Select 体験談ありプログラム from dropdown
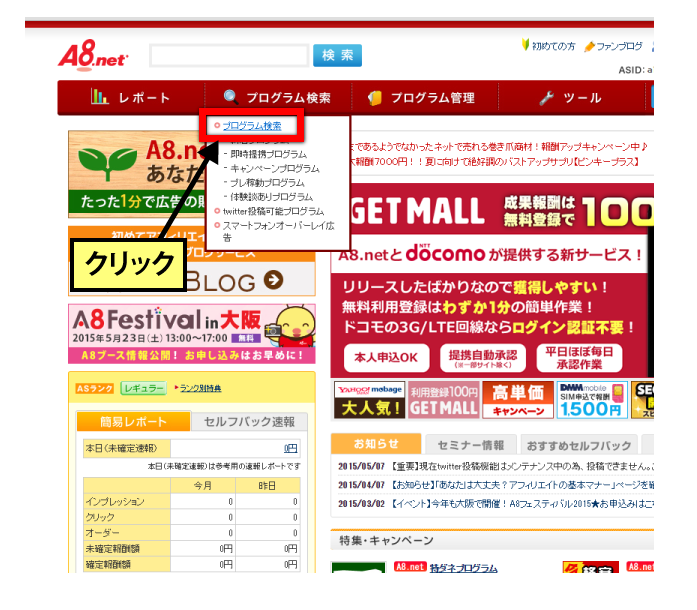Image resolution: width=697 pixels, height=610 pixels. pyautogui.click(x=272, y=197)
